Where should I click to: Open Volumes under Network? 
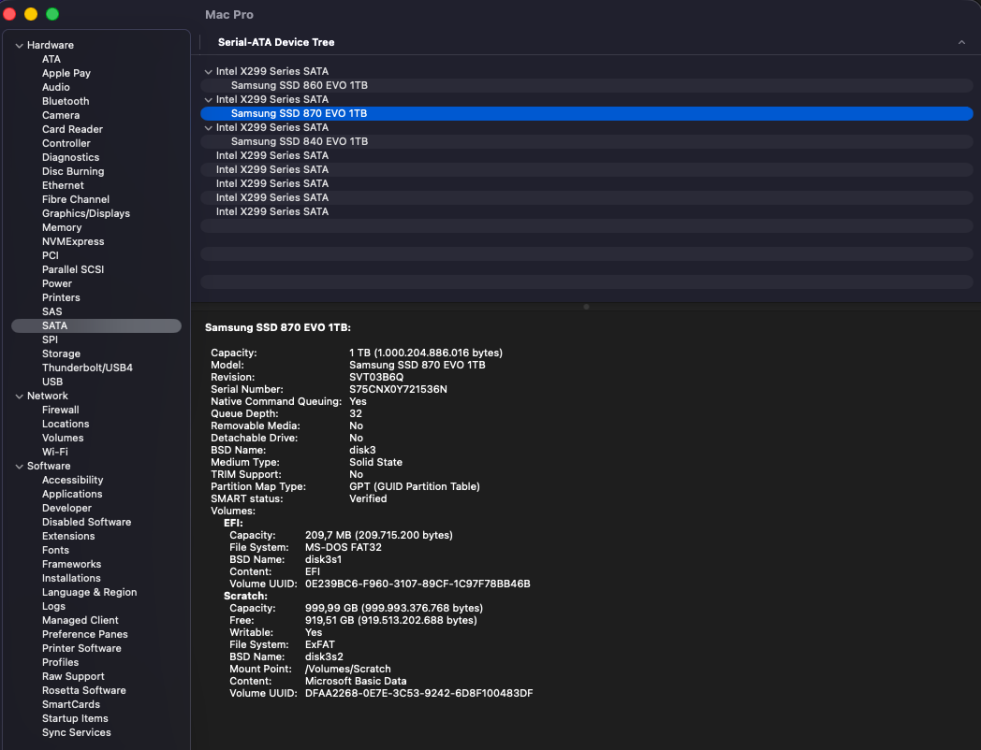coord(63,438)
